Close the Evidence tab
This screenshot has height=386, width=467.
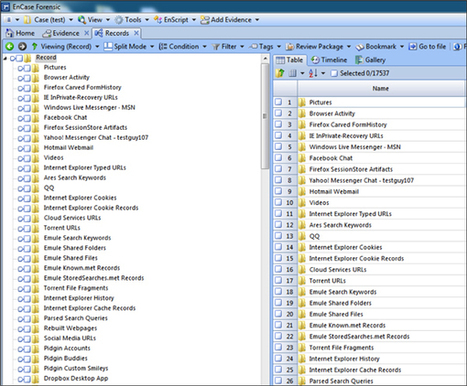click(86, 33)
